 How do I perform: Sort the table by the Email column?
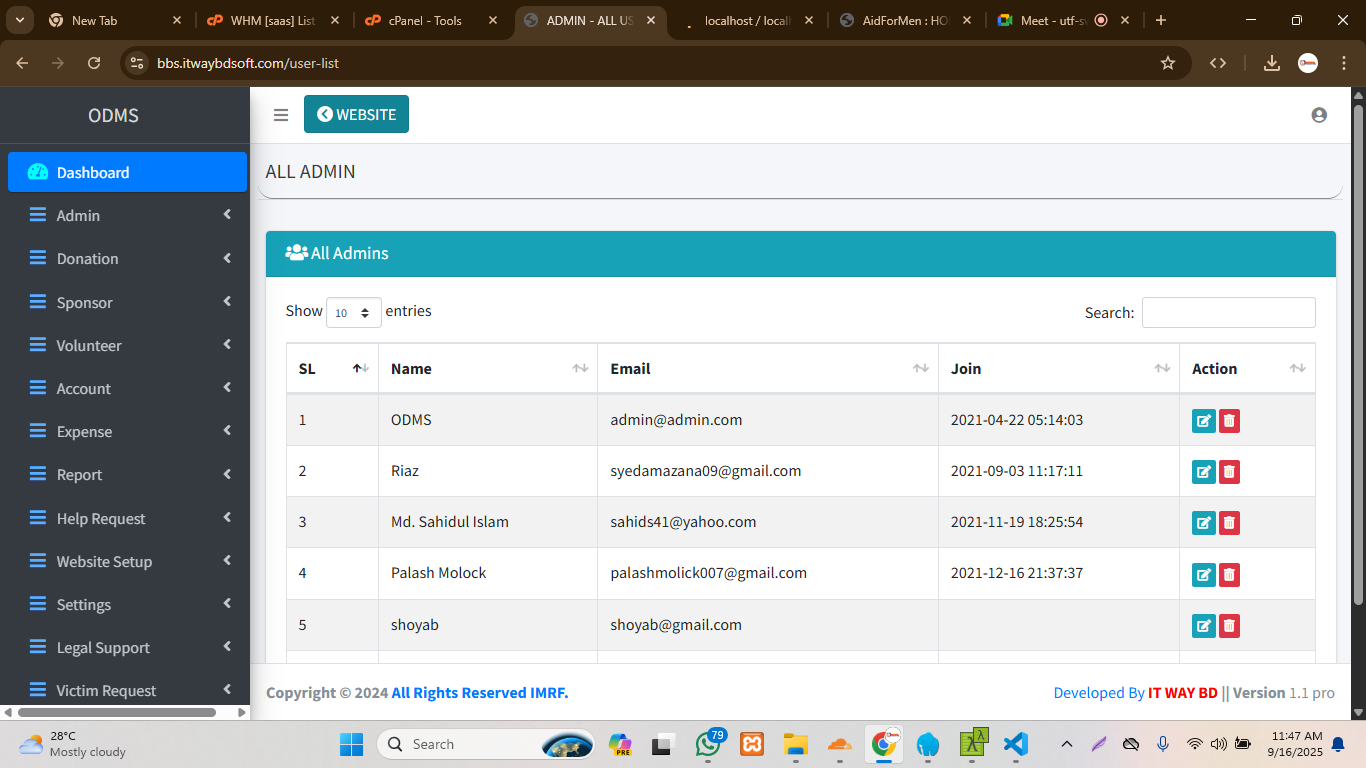[767, 369]
